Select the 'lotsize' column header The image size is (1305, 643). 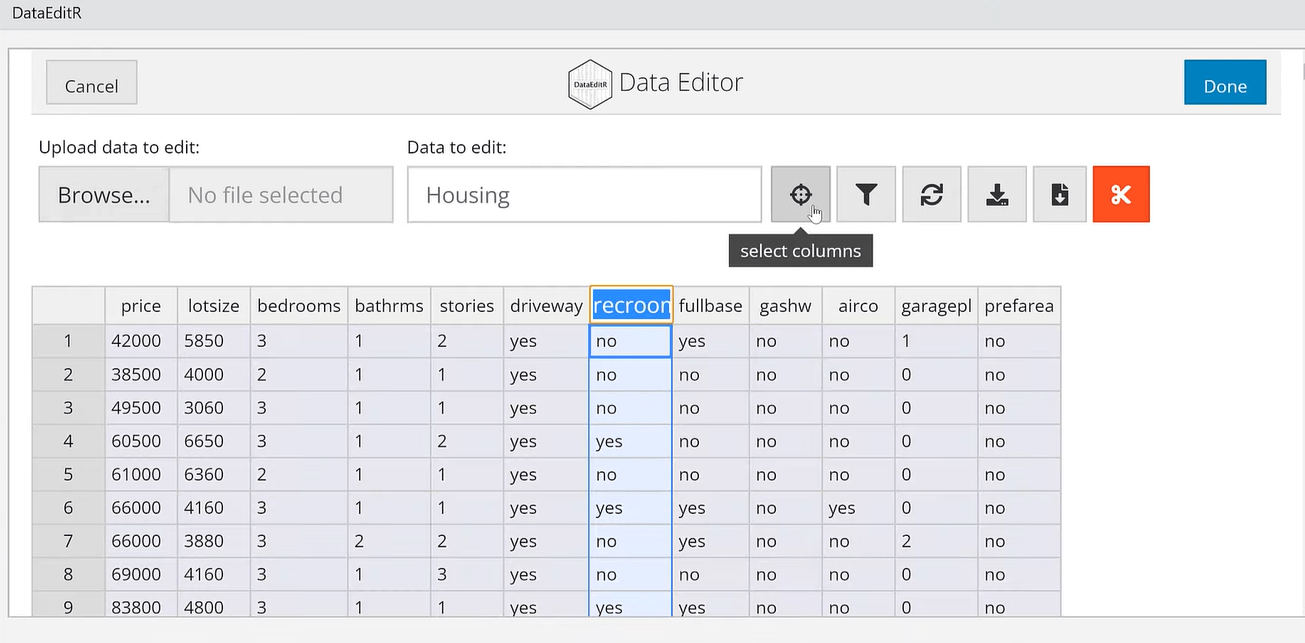(x=214, y=306)
